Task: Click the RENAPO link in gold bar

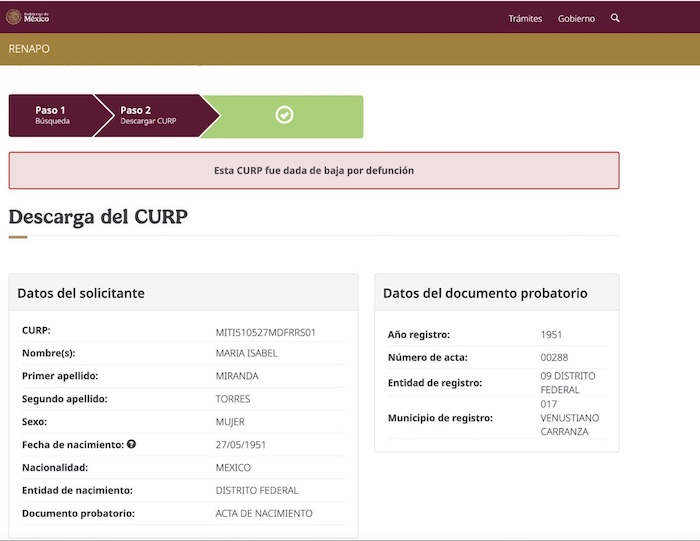Action: pyautogui.click(x=29, y=49)
